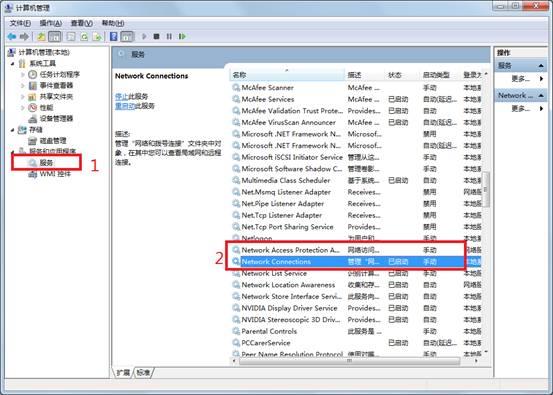The width and height of the screenshot is (553, 395).
Task: Click the services list horizontal scrollbar thumb
Action: [x=350, y=360]
